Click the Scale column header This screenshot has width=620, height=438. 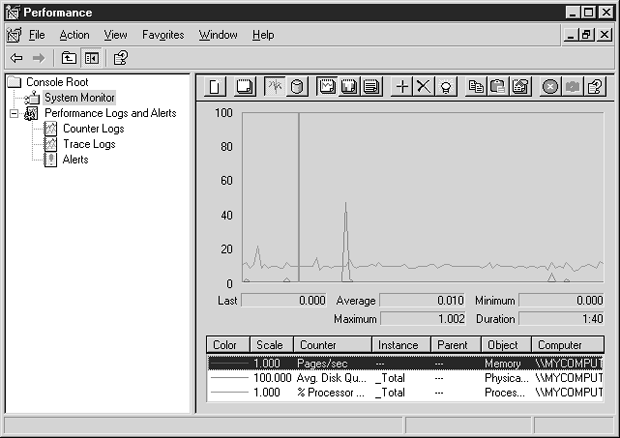[x=270, y=345]
